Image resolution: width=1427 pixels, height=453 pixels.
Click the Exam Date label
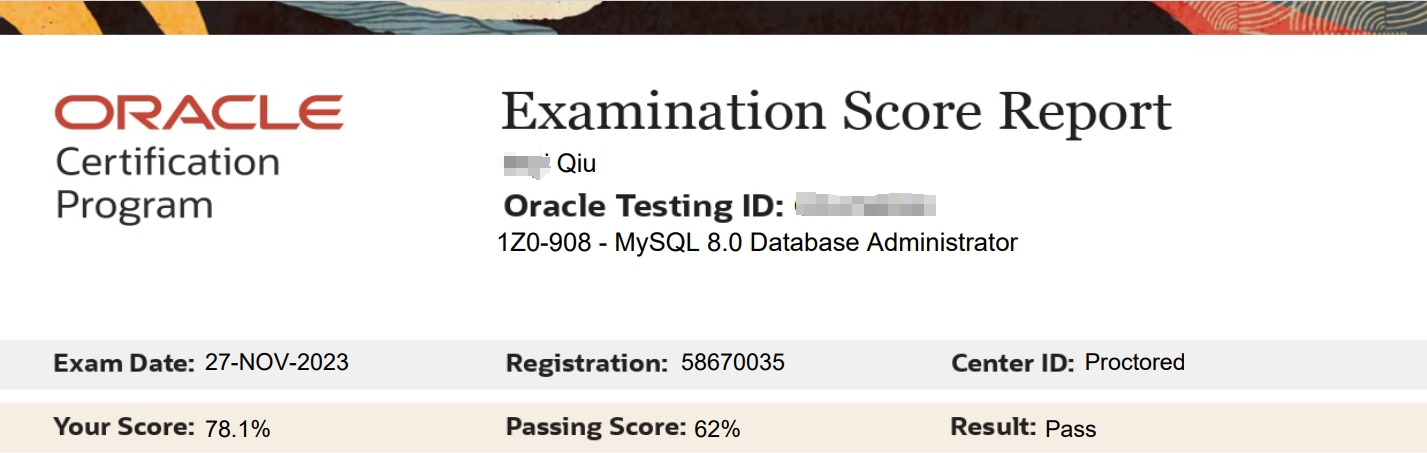click(x=125, y=363)
